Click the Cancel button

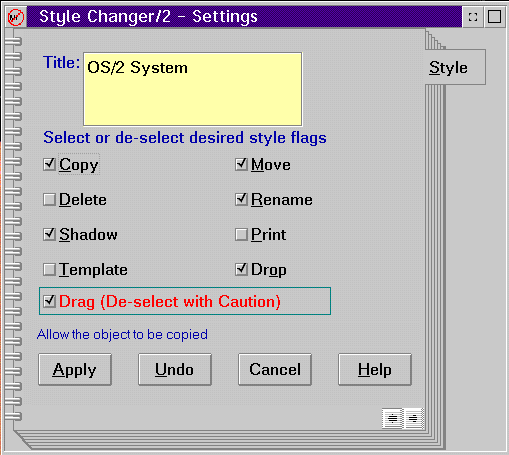coord(275,370)
